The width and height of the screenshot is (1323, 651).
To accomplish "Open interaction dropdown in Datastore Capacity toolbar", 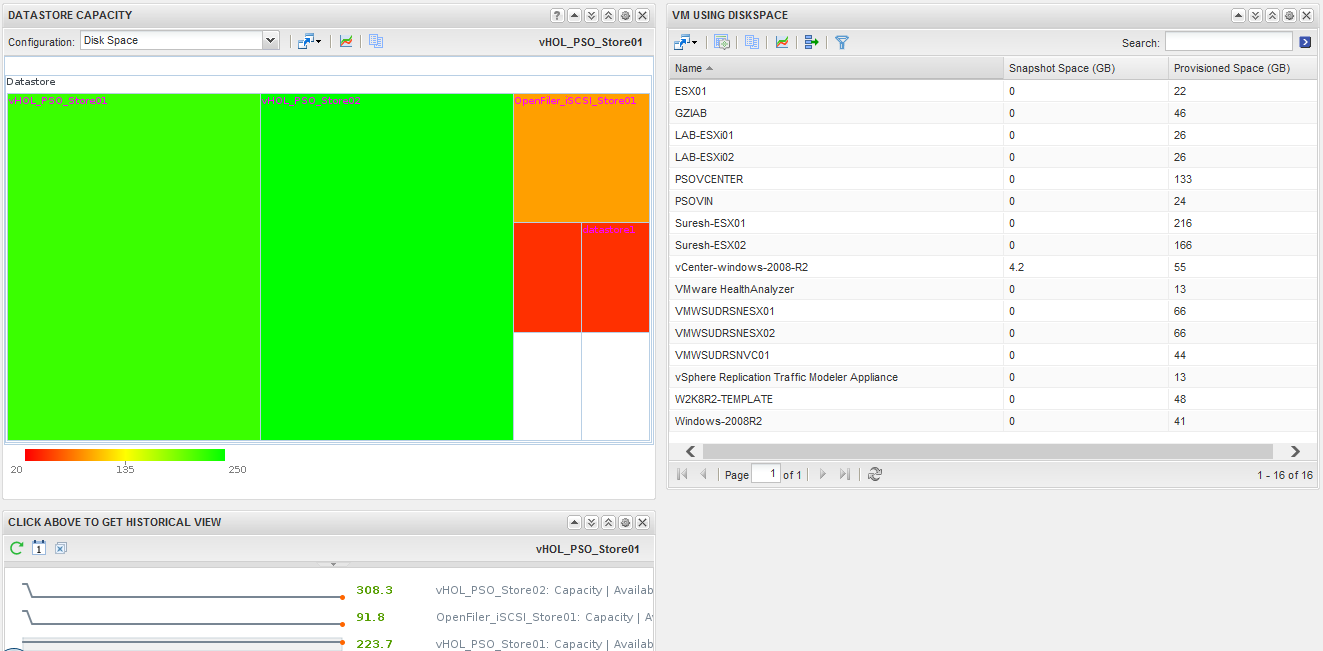I will click(x=309, y=41).
